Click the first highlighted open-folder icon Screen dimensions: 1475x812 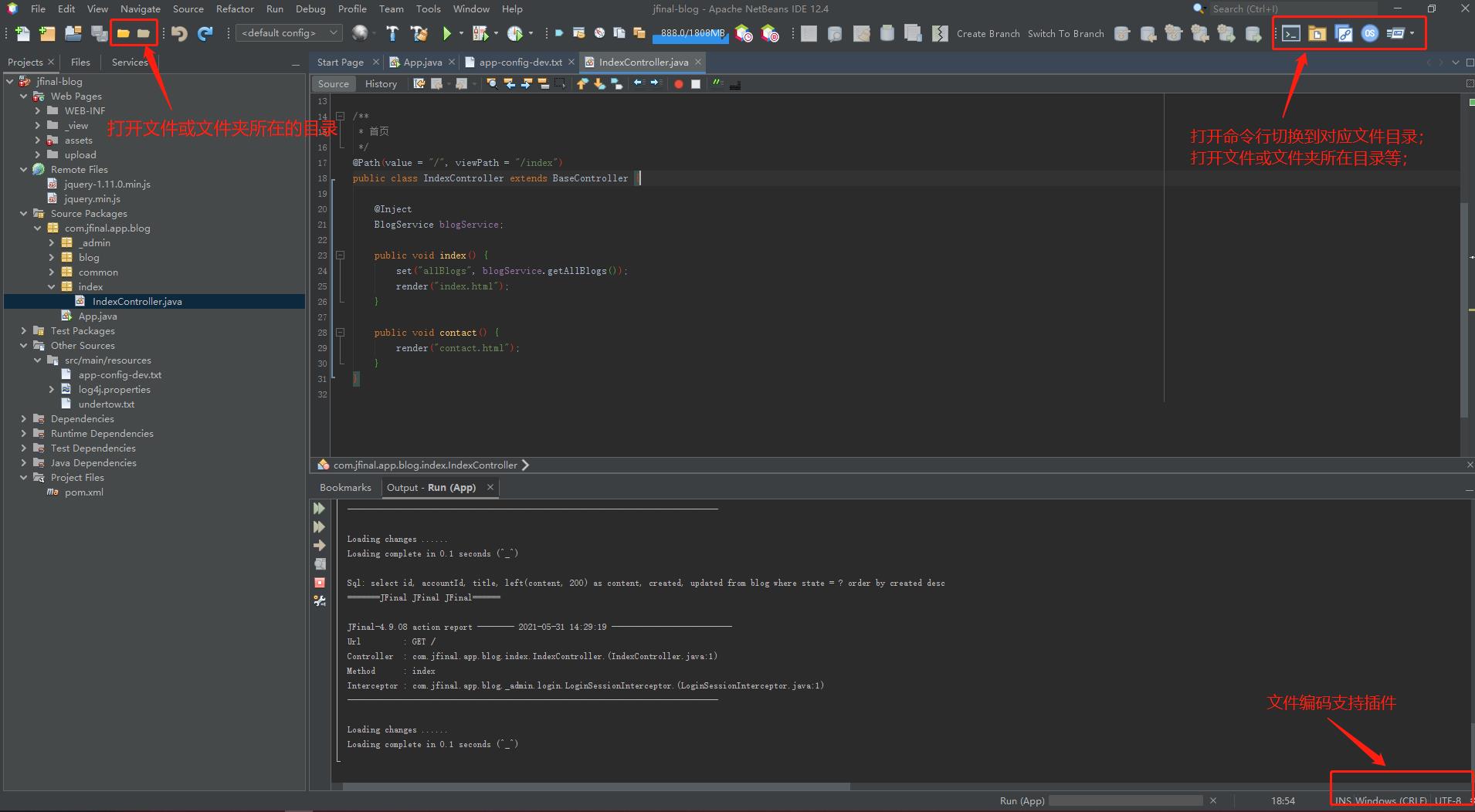(x=123, y=33)
